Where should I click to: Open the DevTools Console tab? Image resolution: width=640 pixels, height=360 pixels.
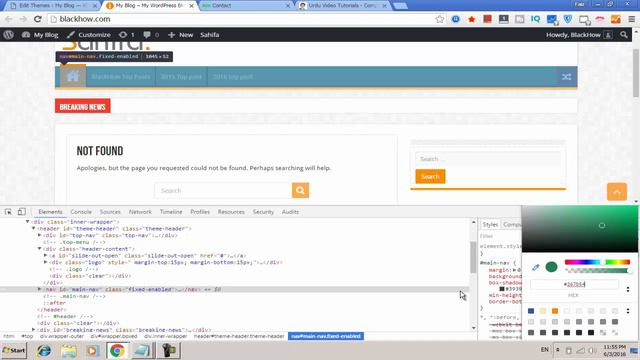coord(81,212)
